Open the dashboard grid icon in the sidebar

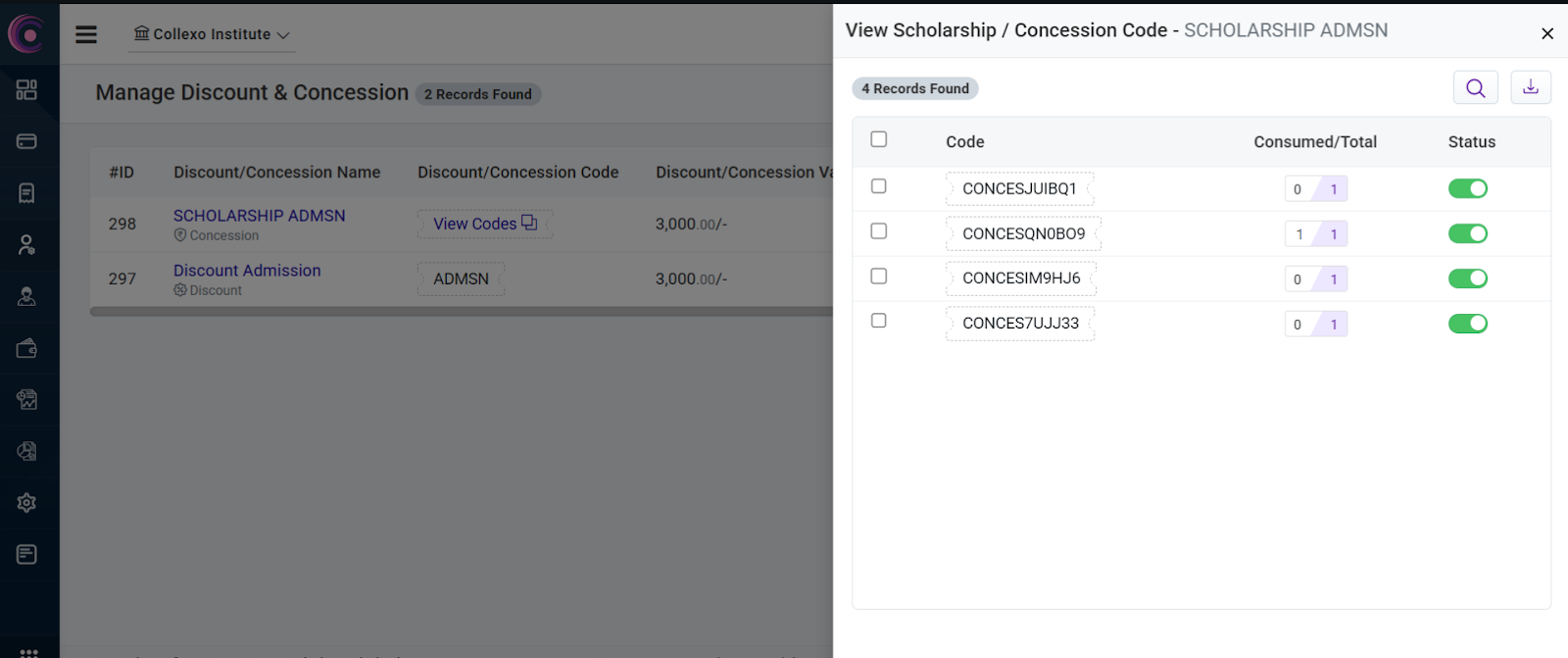(26, 90)
